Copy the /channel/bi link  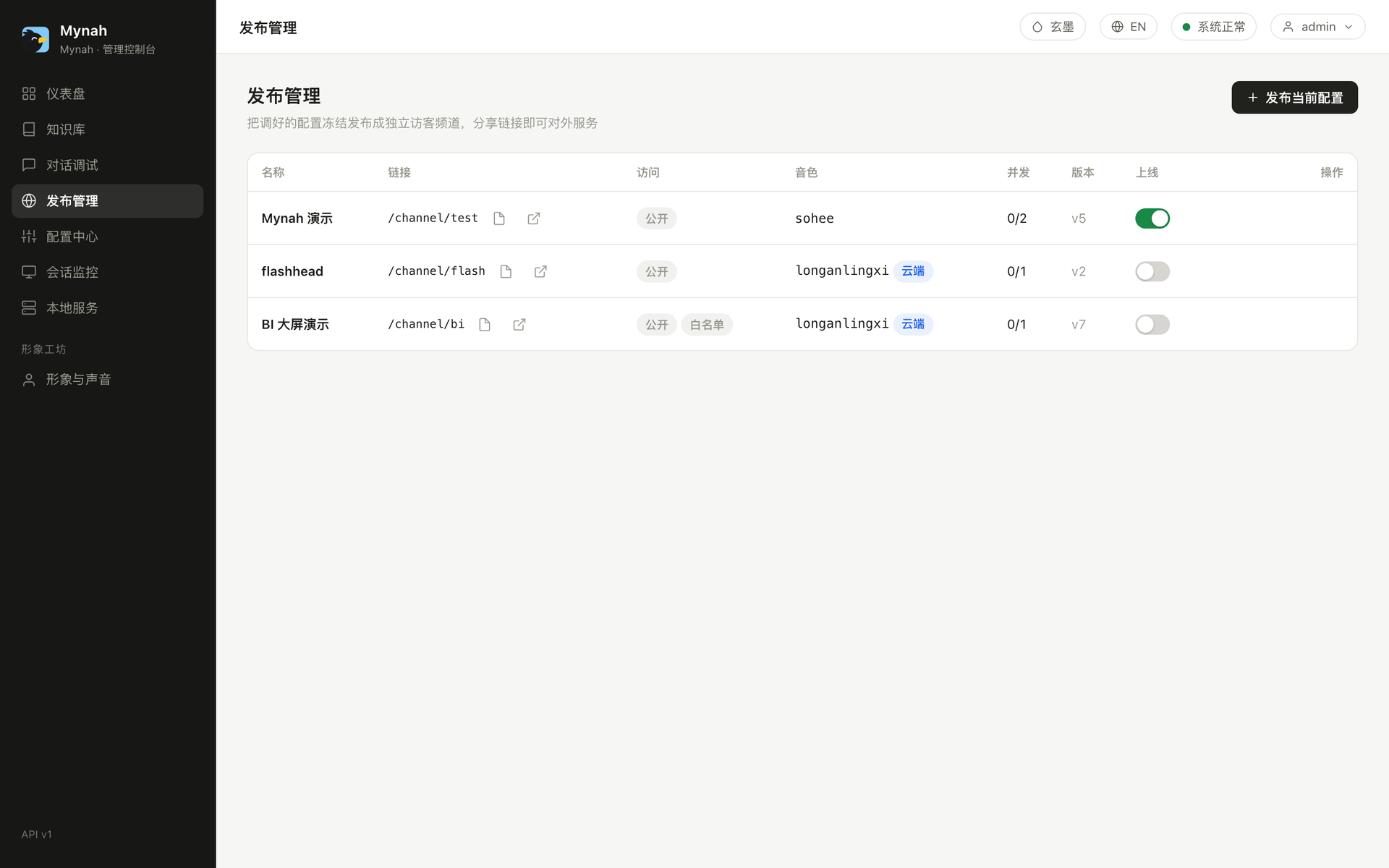(x=485, y=324)
